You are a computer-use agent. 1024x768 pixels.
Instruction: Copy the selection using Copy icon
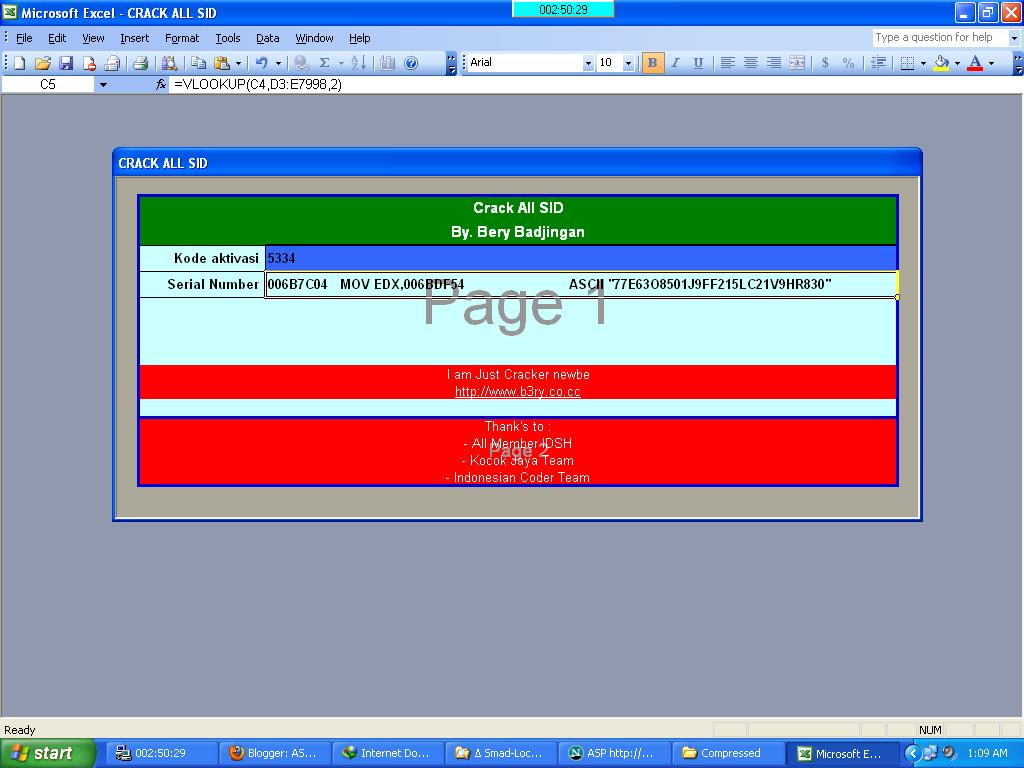[x=199, y=63]
